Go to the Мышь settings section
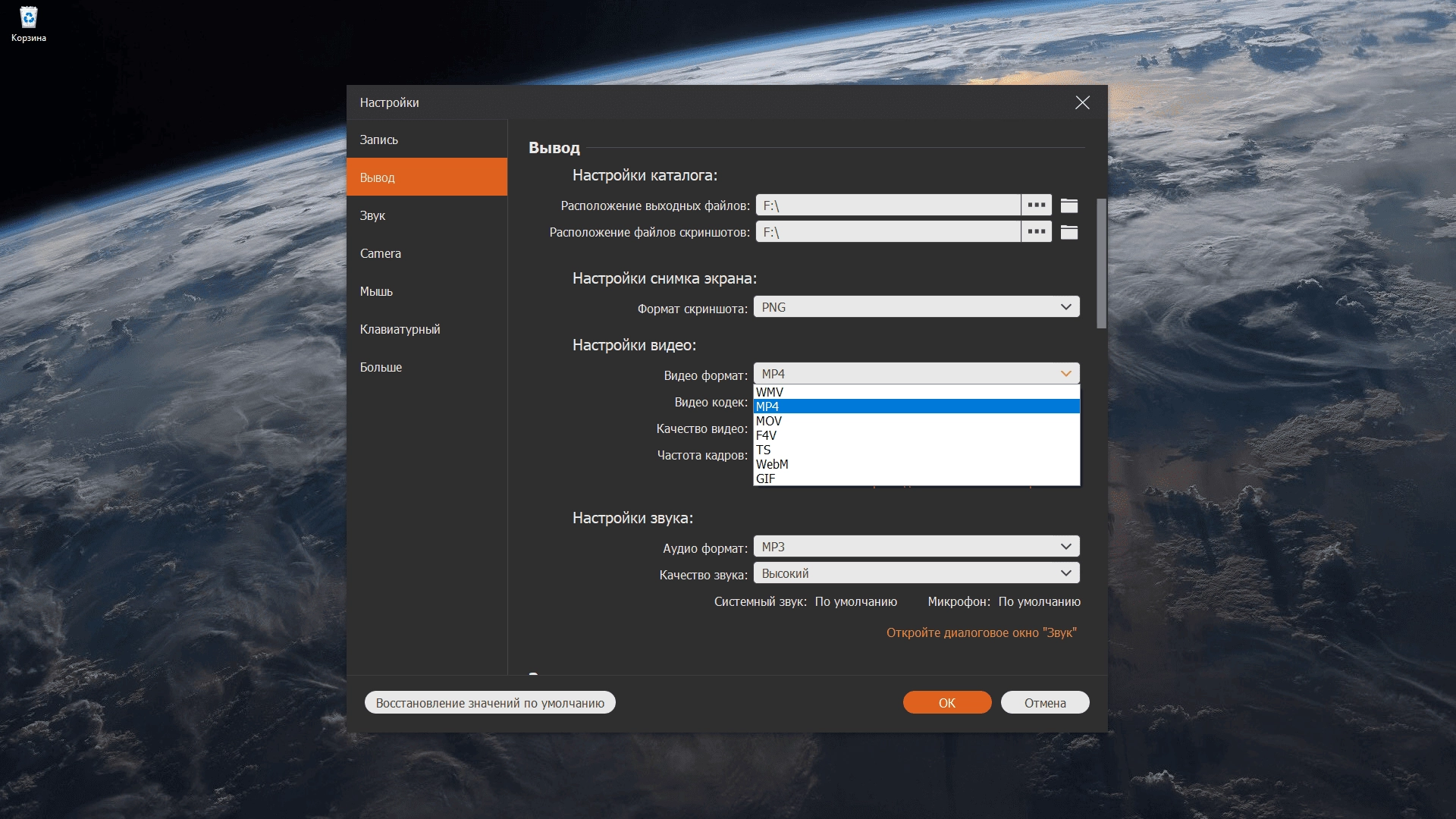1456x819 pixels. (427, 291)
